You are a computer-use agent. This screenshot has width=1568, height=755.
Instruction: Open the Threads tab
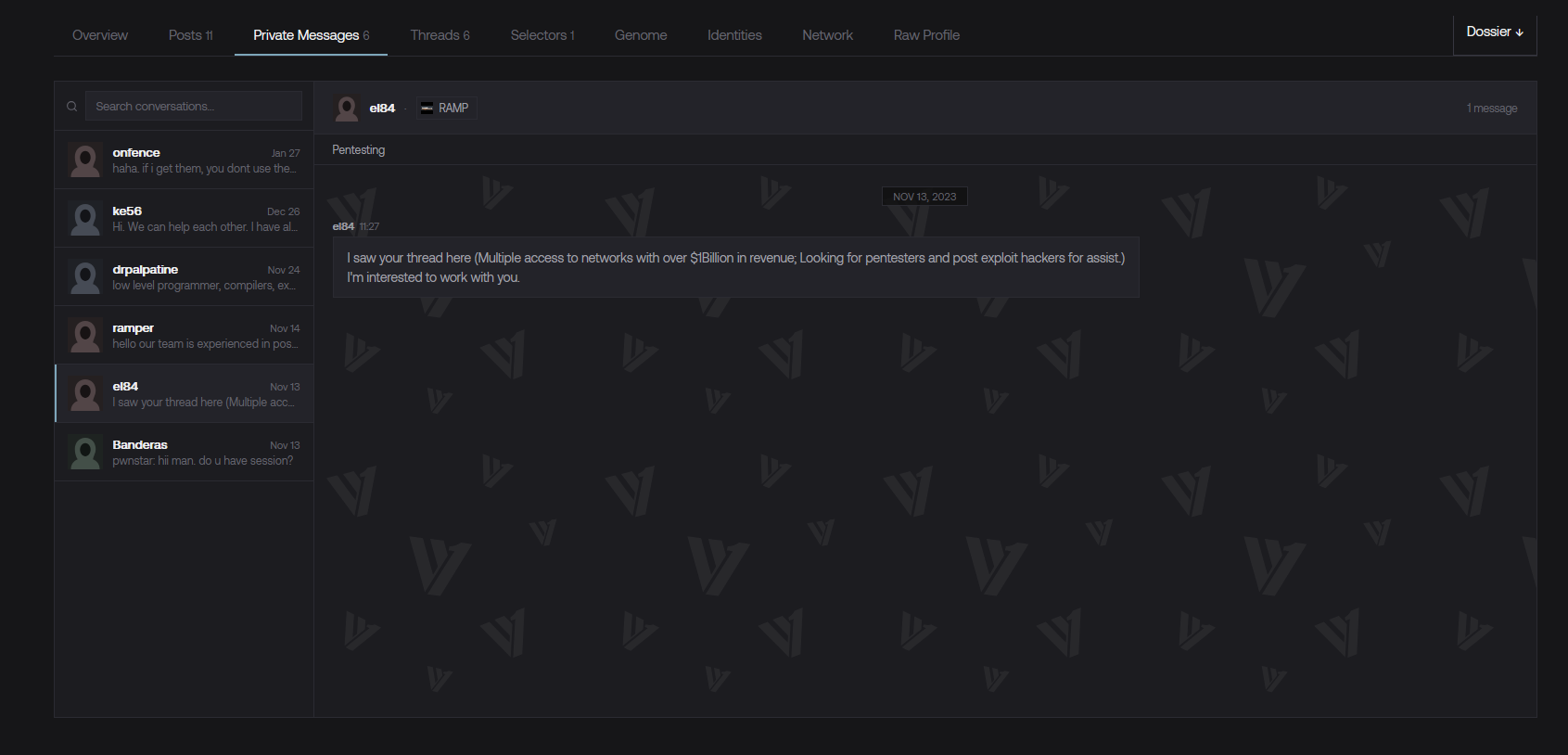click(440, 35)
